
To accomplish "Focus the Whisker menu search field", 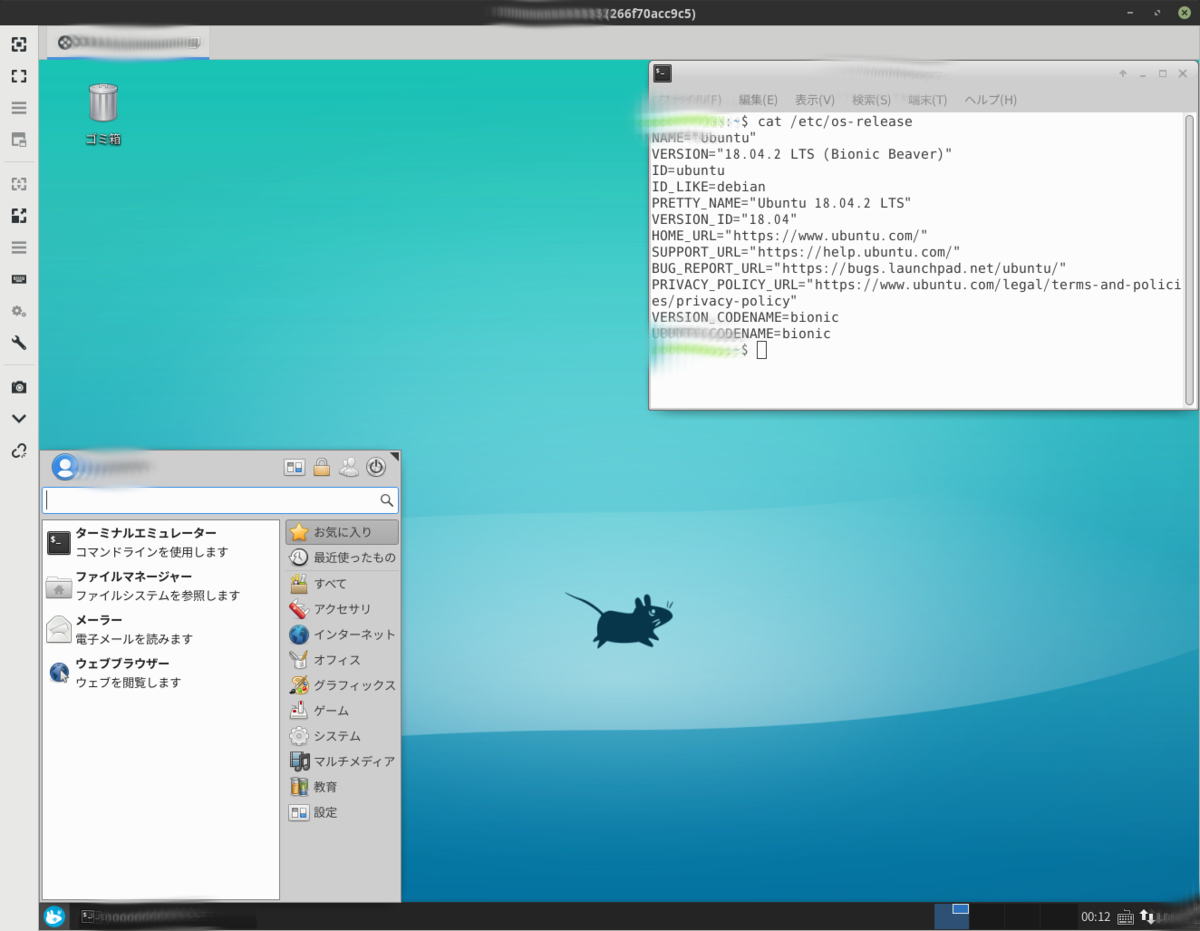I will (x=220, y=500).
